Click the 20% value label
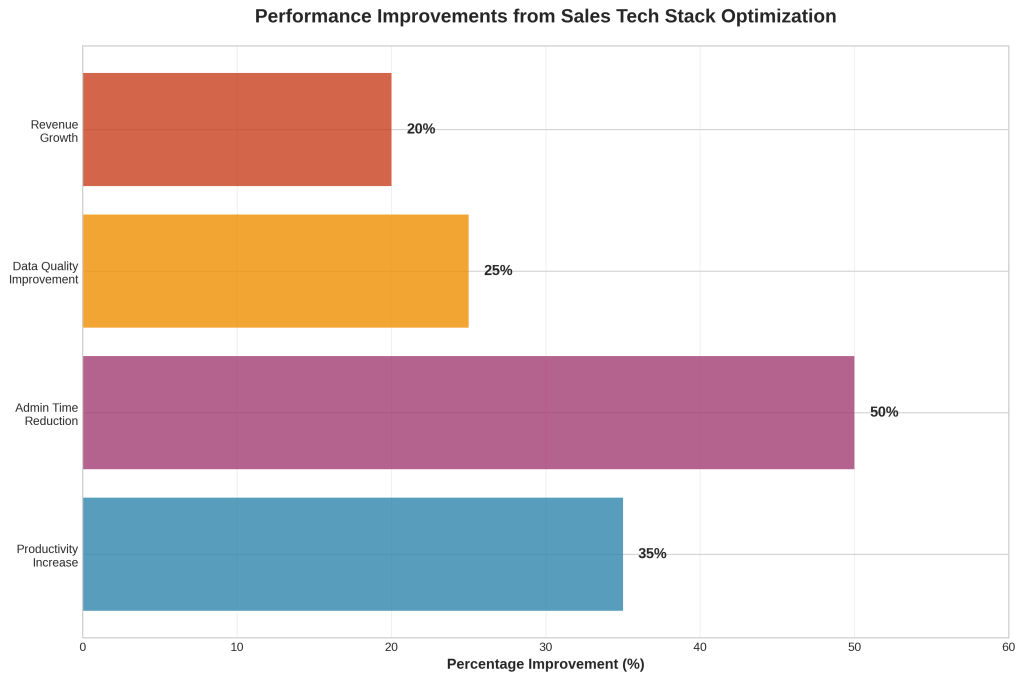This screenshot has height=680, width=1024. coord(421,129)
